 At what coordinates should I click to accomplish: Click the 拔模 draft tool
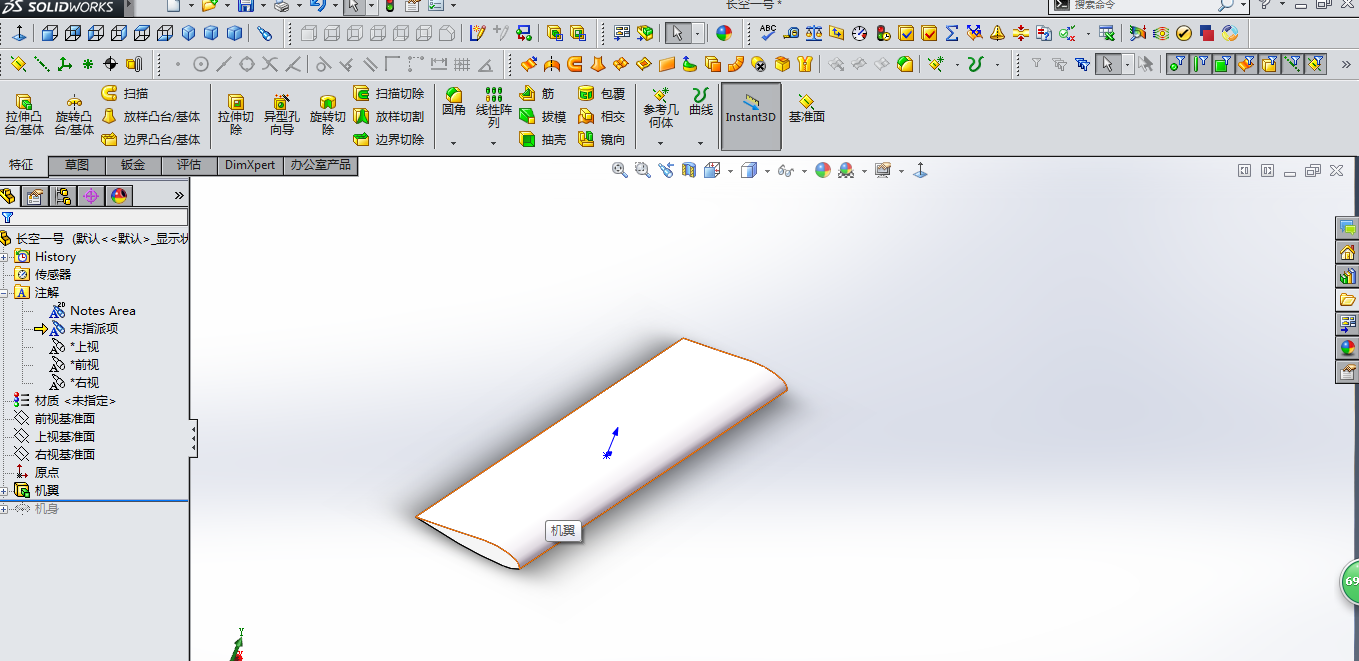(x=543, y=116)
